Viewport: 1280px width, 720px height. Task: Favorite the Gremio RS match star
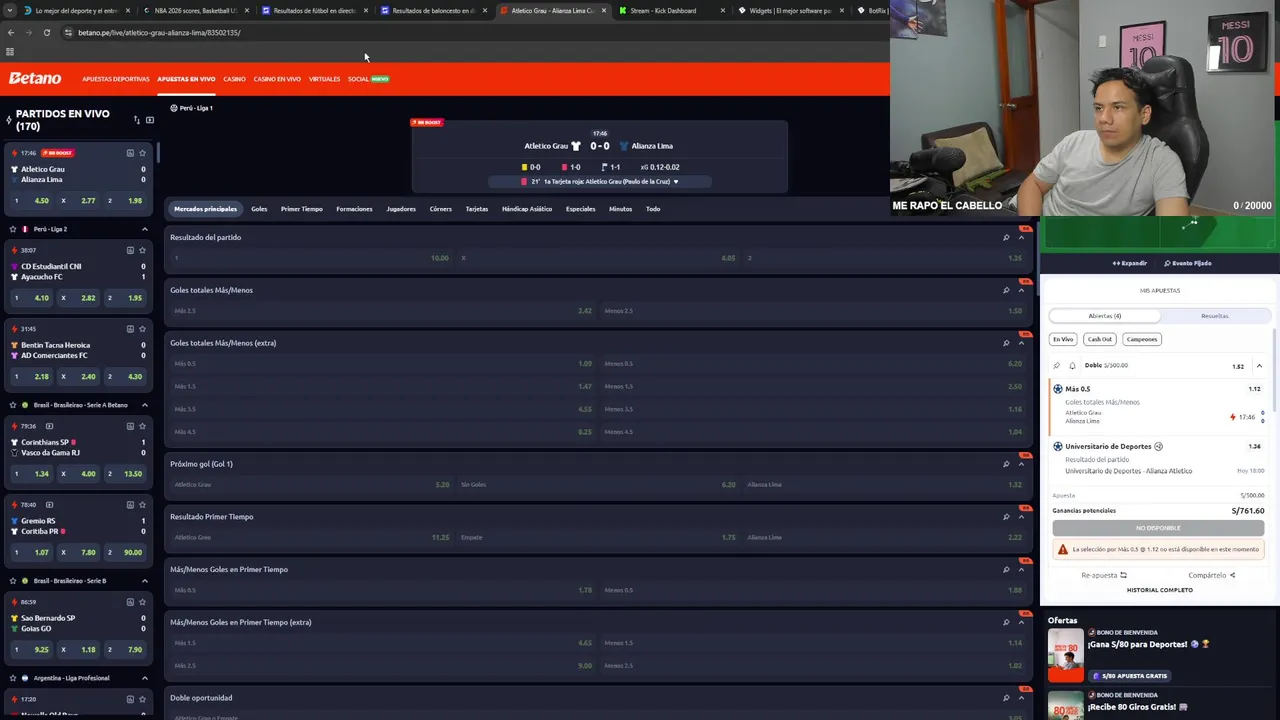point(143,505)
